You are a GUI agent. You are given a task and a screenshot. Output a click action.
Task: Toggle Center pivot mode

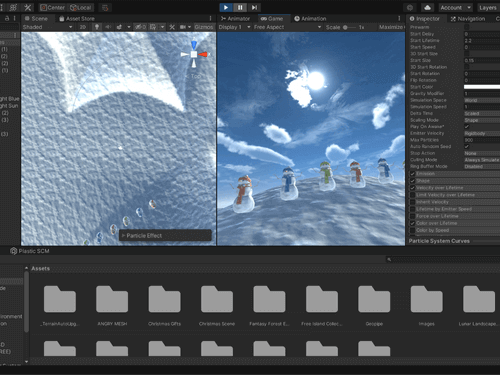[x=52, y=7]
